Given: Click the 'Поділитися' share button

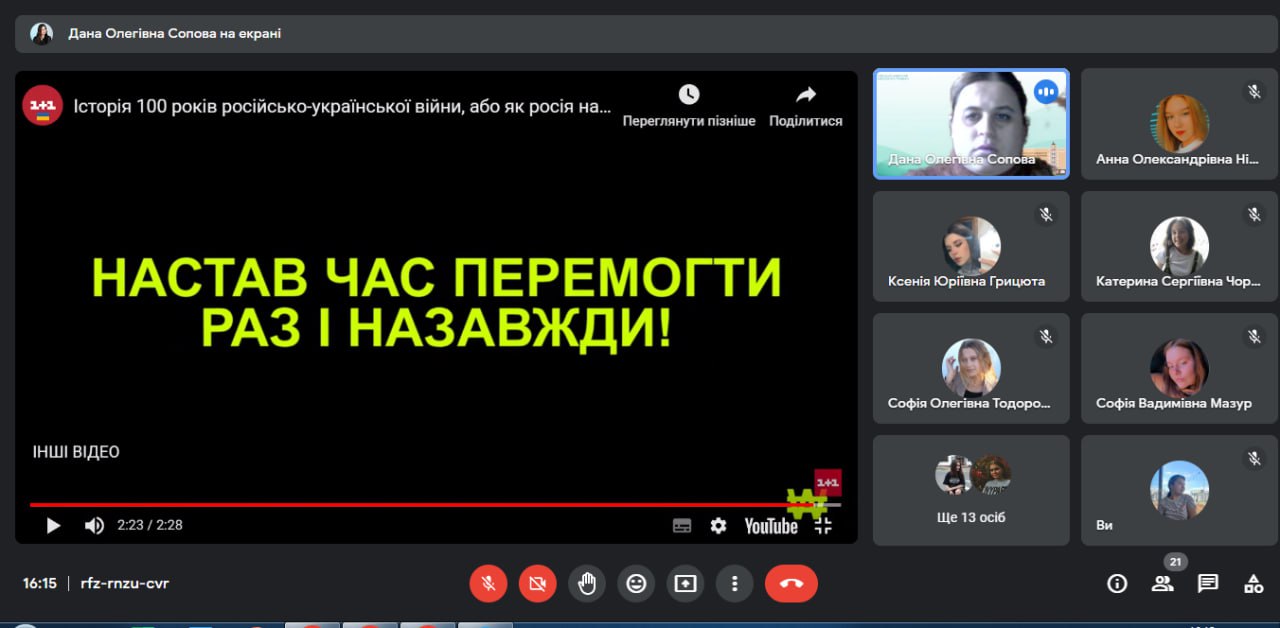Looking at the screenshot, I should pyautogui.click(x=805, y=106).
